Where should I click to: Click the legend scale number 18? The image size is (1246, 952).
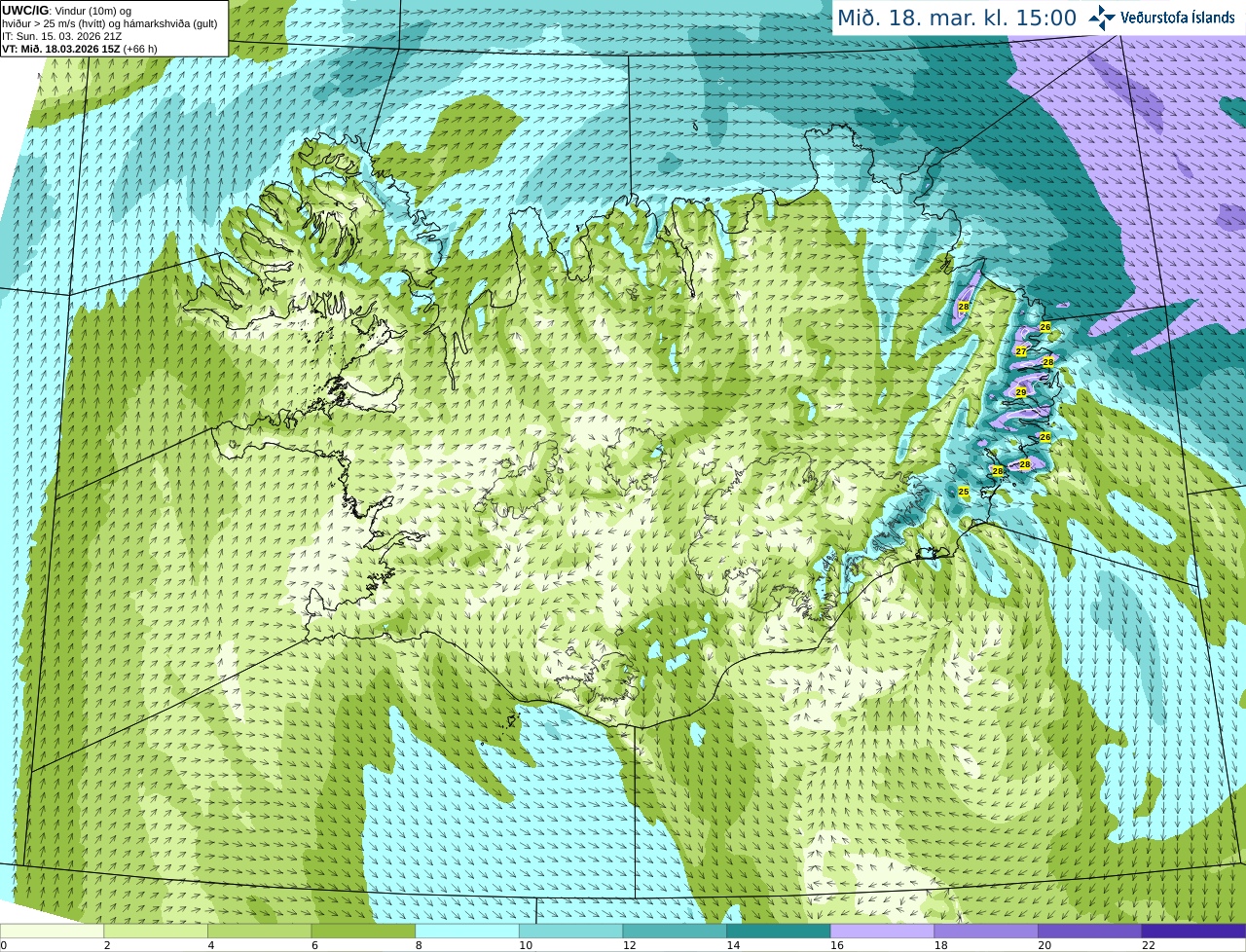941,945
